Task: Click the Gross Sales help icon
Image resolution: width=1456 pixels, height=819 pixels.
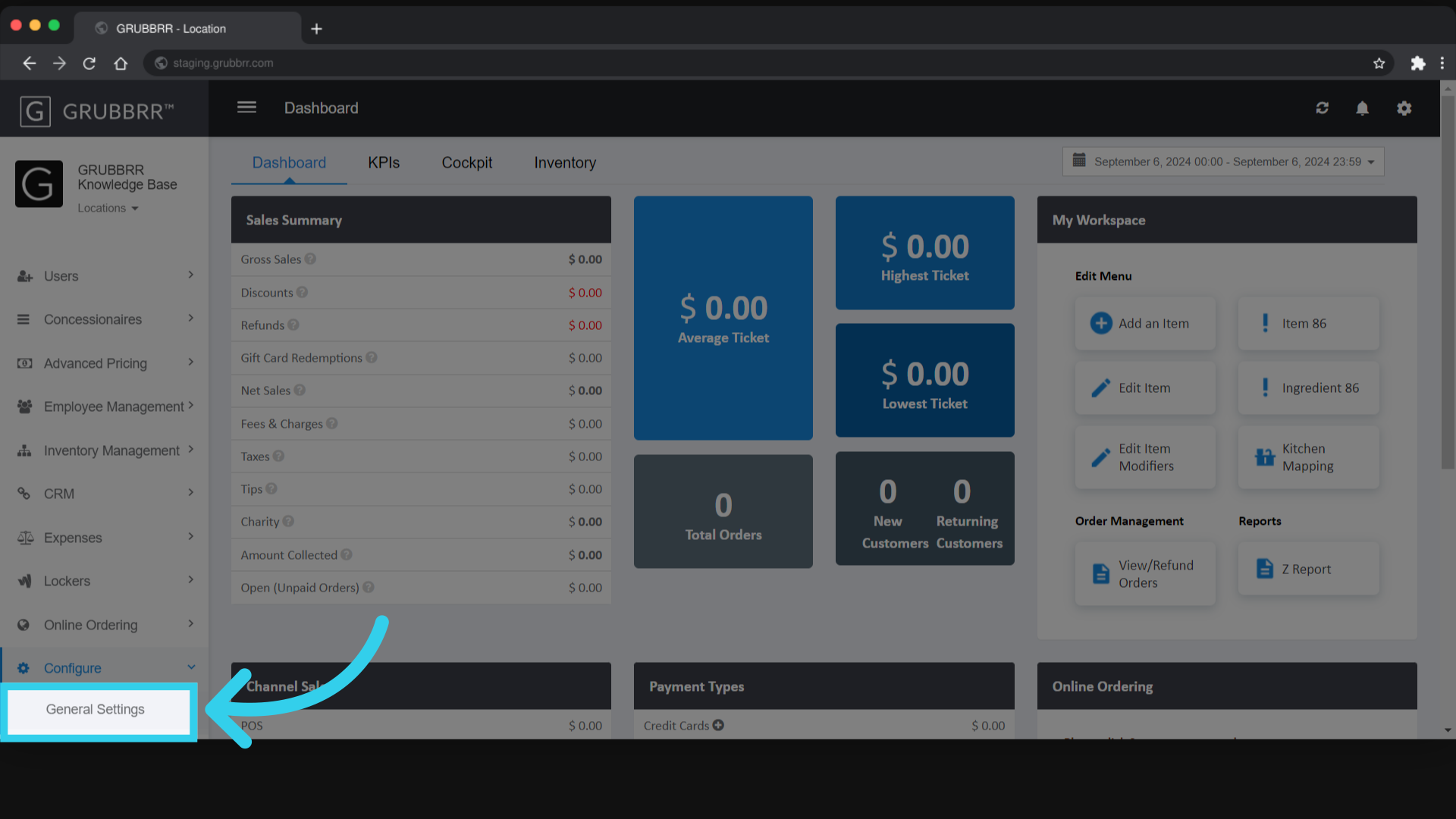Action: [x=310, y=259]
